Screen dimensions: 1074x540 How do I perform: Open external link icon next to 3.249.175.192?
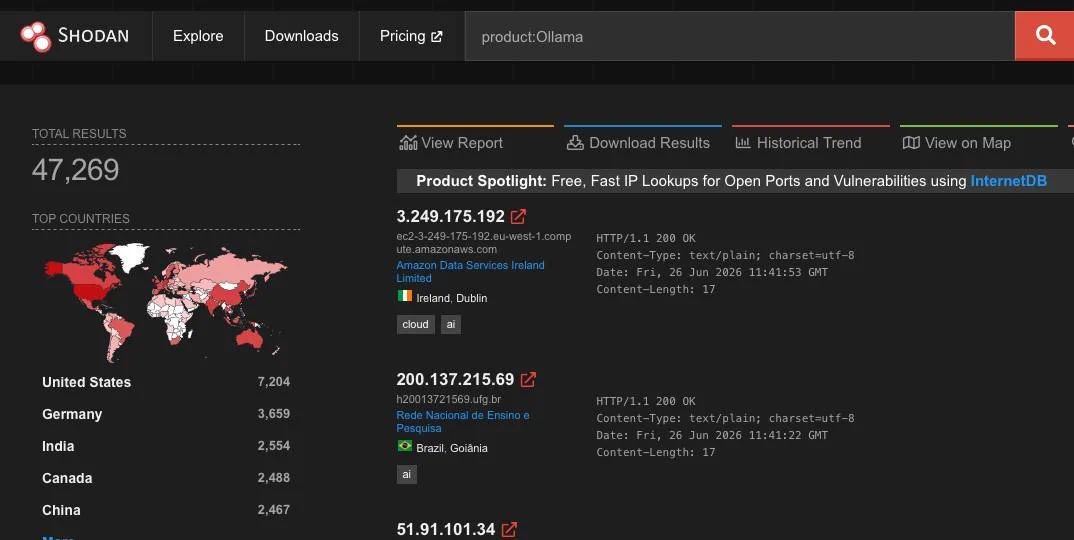click(x=519, y=217)
